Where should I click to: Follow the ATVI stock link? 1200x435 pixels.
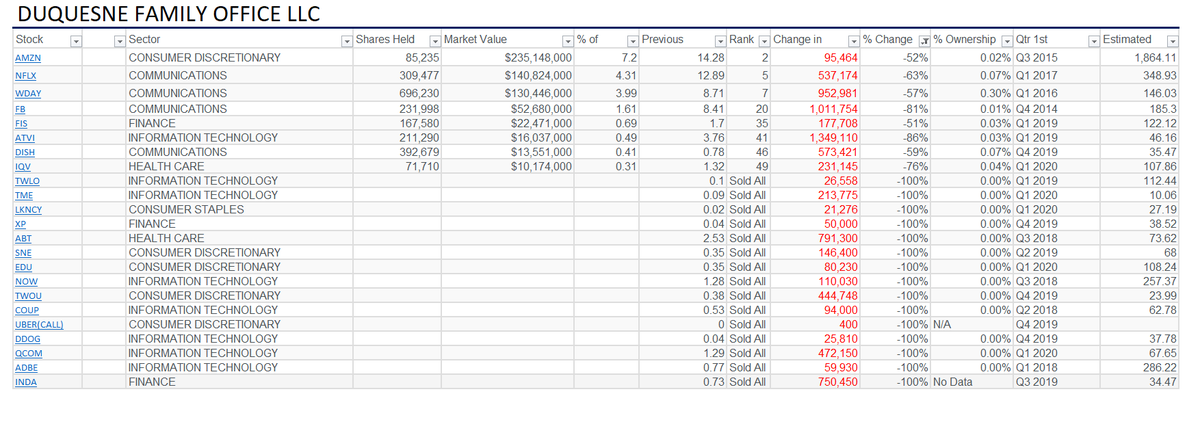tap(24, 138)
